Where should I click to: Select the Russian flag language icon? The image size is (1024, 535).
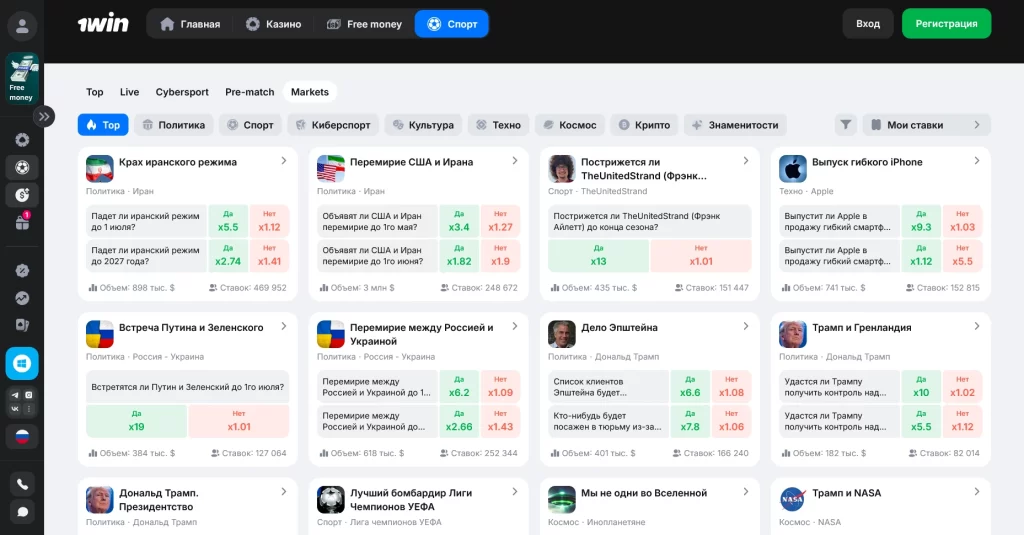coord(21,436)
